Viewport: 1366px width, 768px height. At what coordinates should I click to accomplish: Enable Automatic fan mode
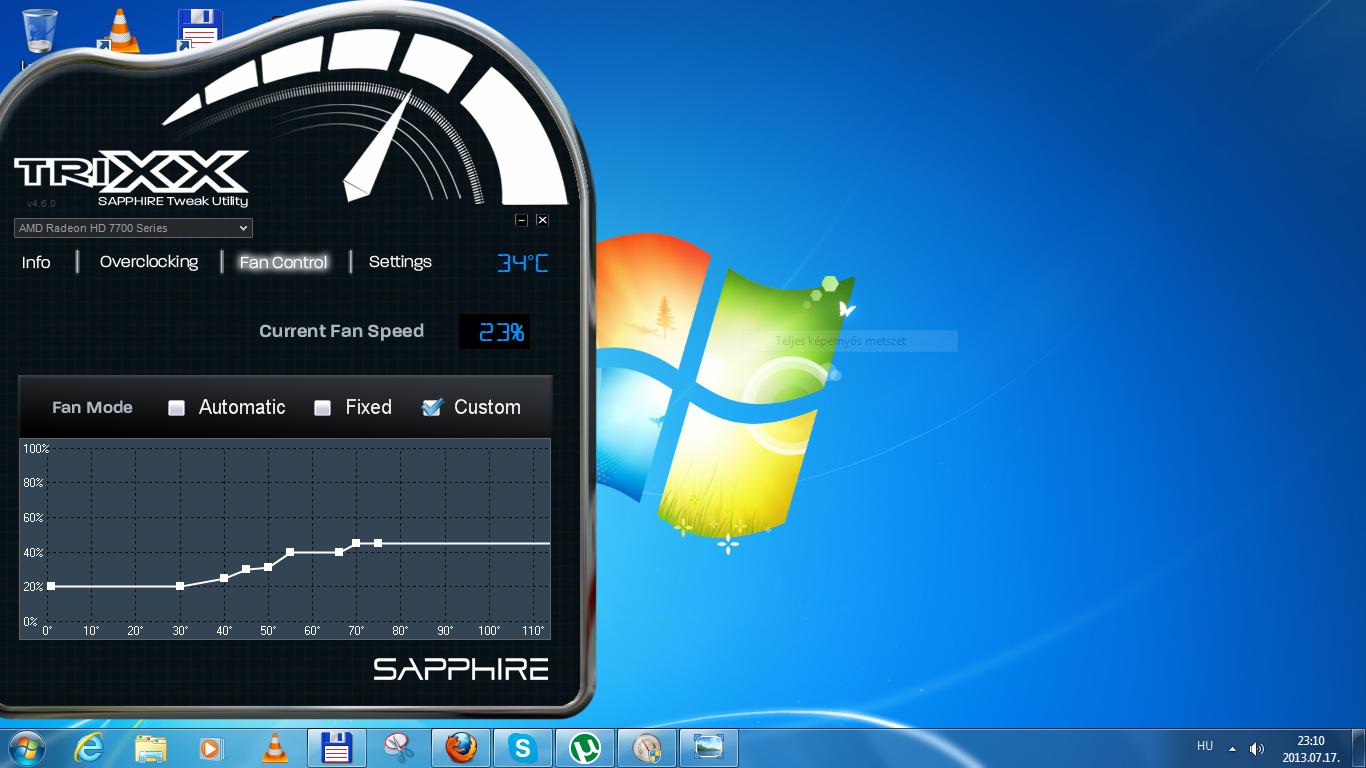click(177, 408)
